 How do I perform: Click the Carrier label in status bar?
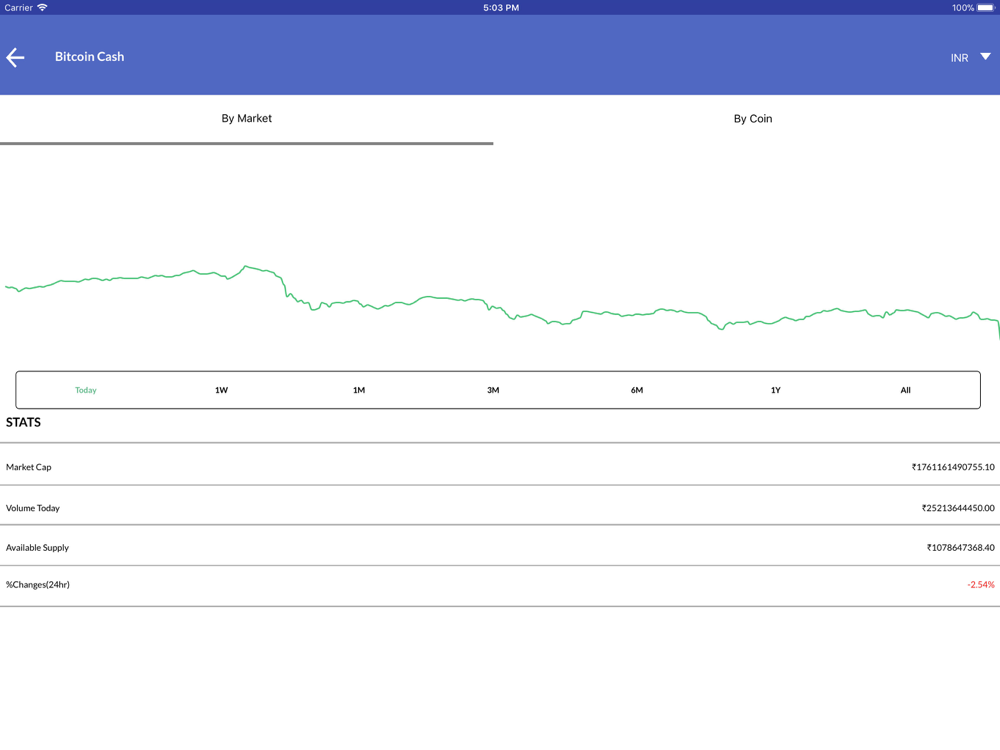[18, 8]
